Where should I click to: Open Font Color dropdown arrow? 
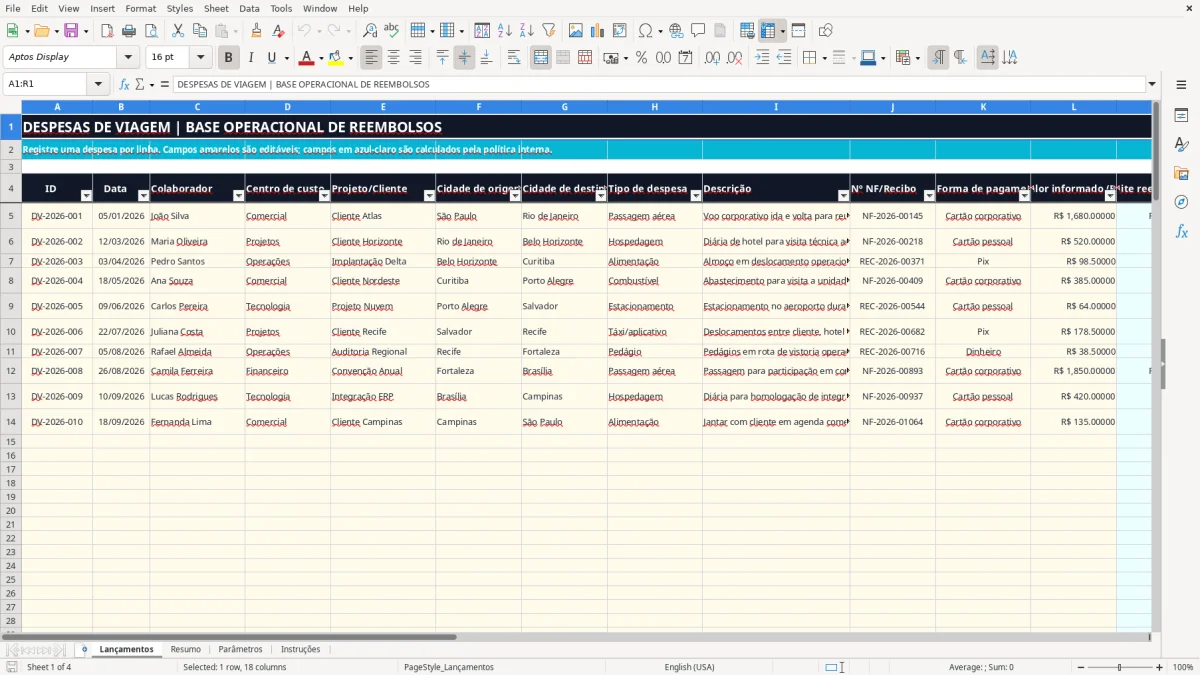(x=321, y=58)
